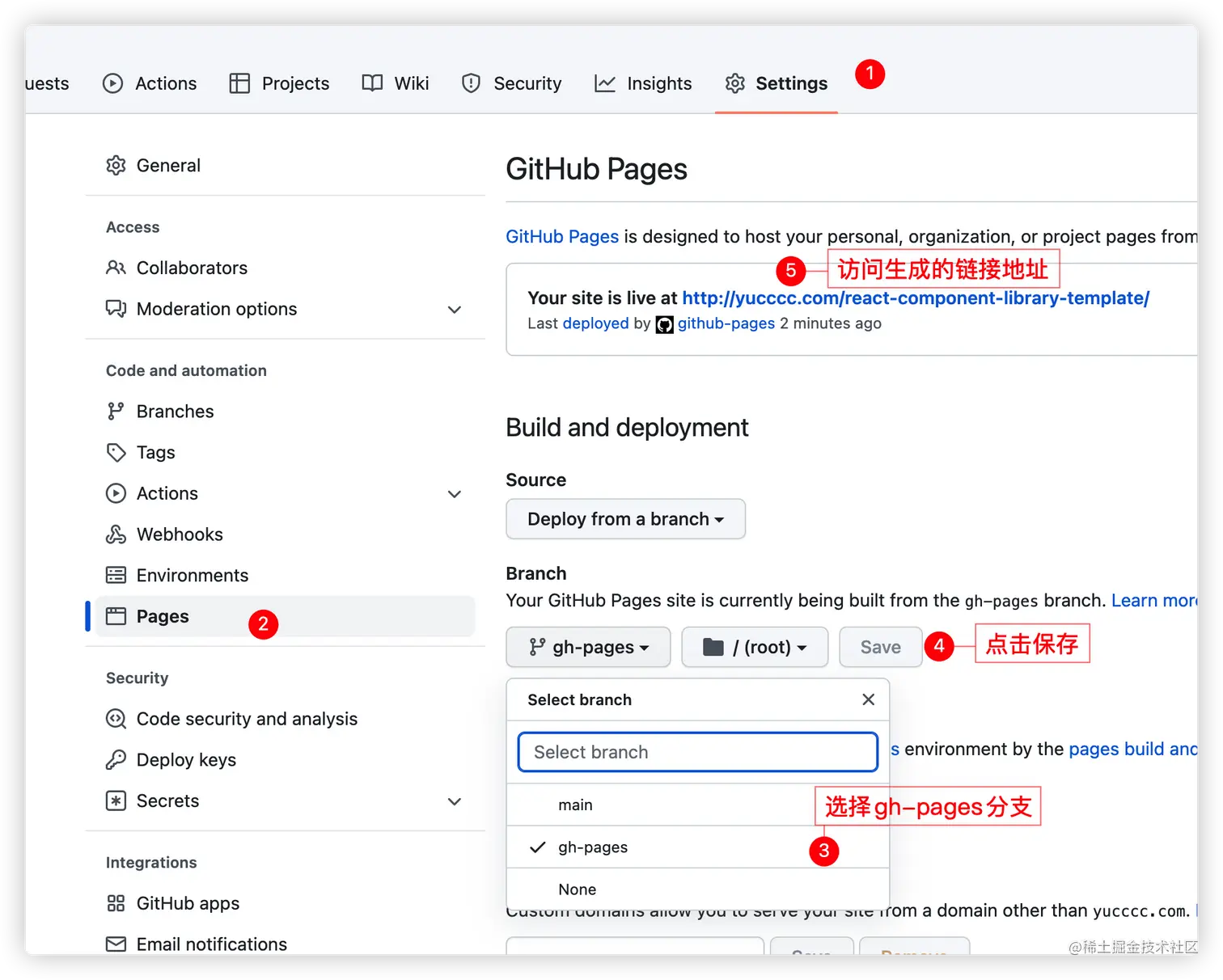1223x980 pixels.
Task: Click the Settings gear icon in top nav
Action: click(734, 83)
